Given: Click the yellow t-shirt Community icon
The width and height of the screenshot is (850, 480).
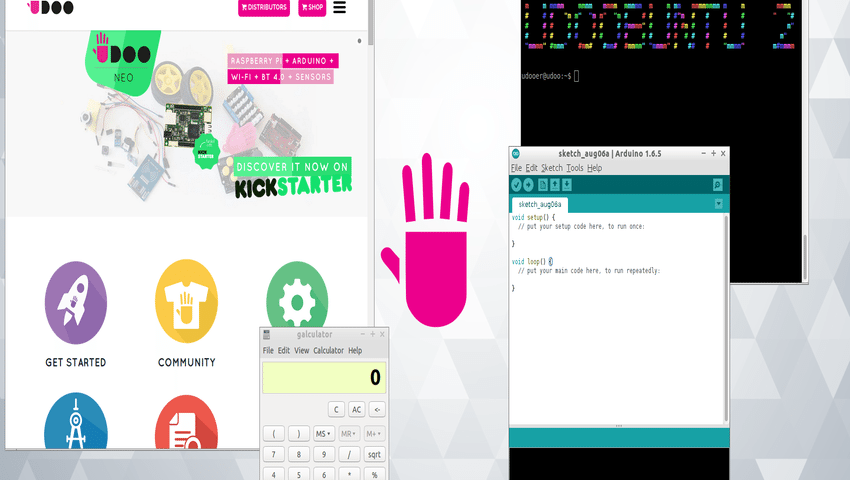Looking at the screenshot, I should tap(186, 302).
